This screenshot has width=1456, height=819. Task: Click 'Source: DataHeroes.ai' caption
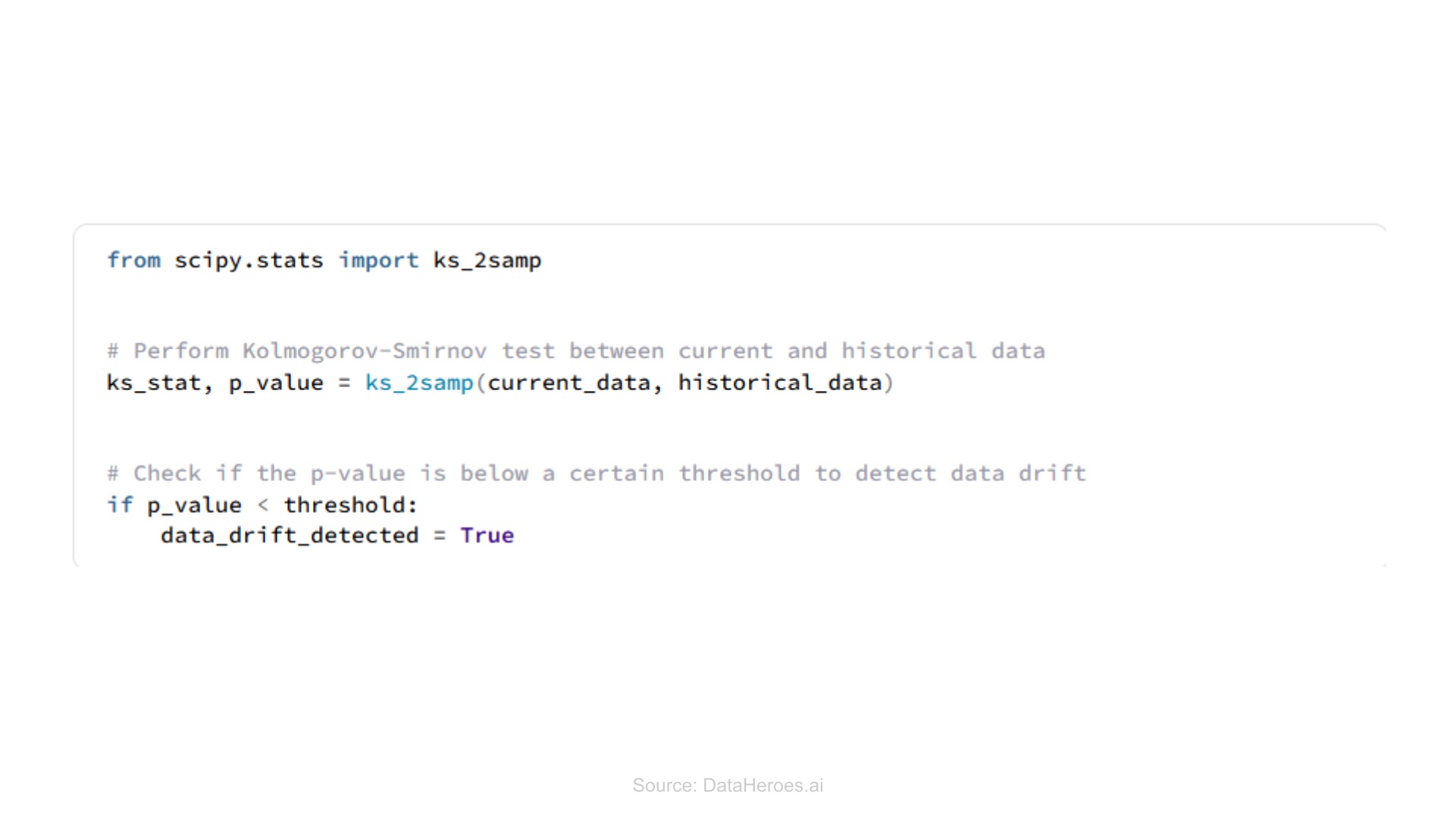coord(728,786)
